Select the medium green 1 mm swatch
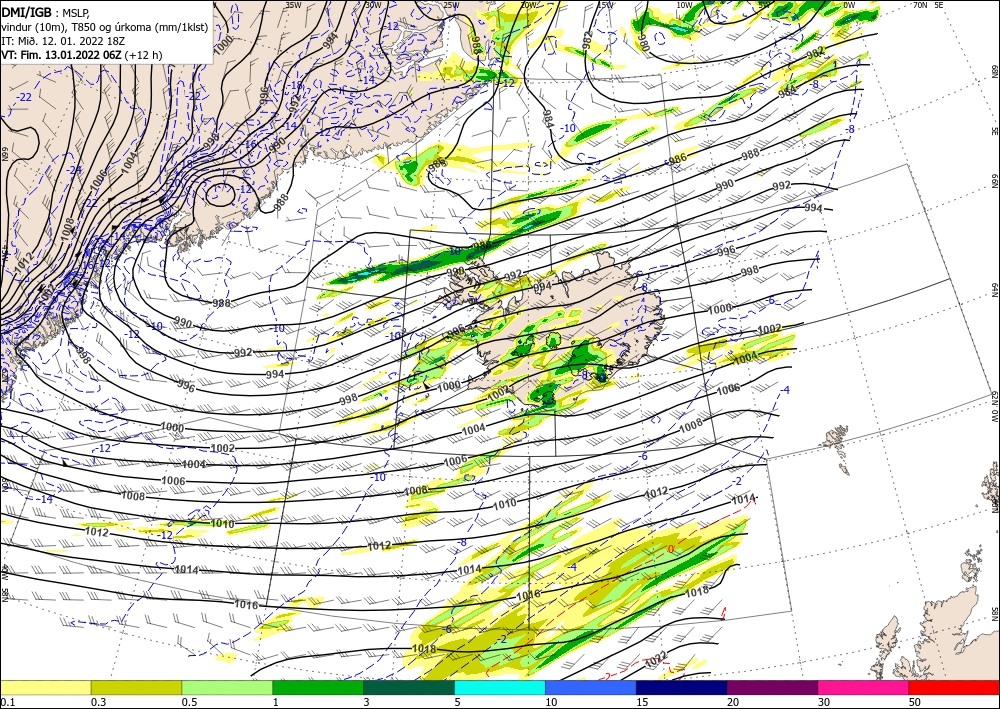1000x709 pixels. click(318, 688)
